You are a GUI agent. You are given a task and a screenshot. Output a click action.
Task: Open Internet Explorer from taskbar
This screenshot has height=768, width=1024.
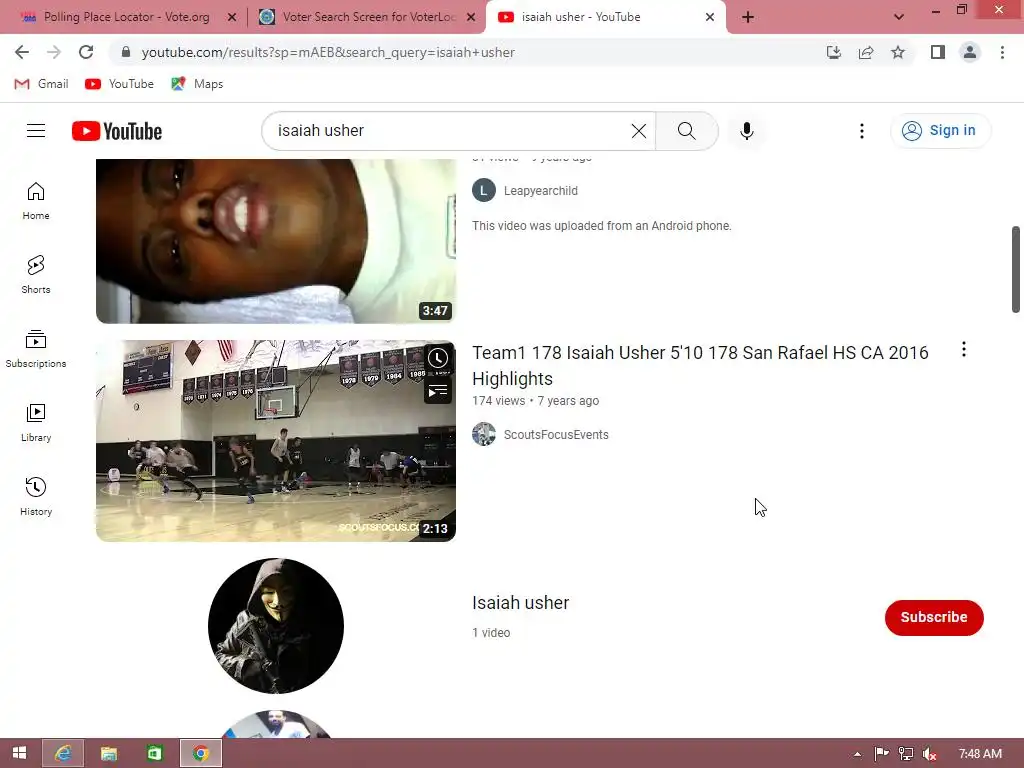[x=63, y=753]
